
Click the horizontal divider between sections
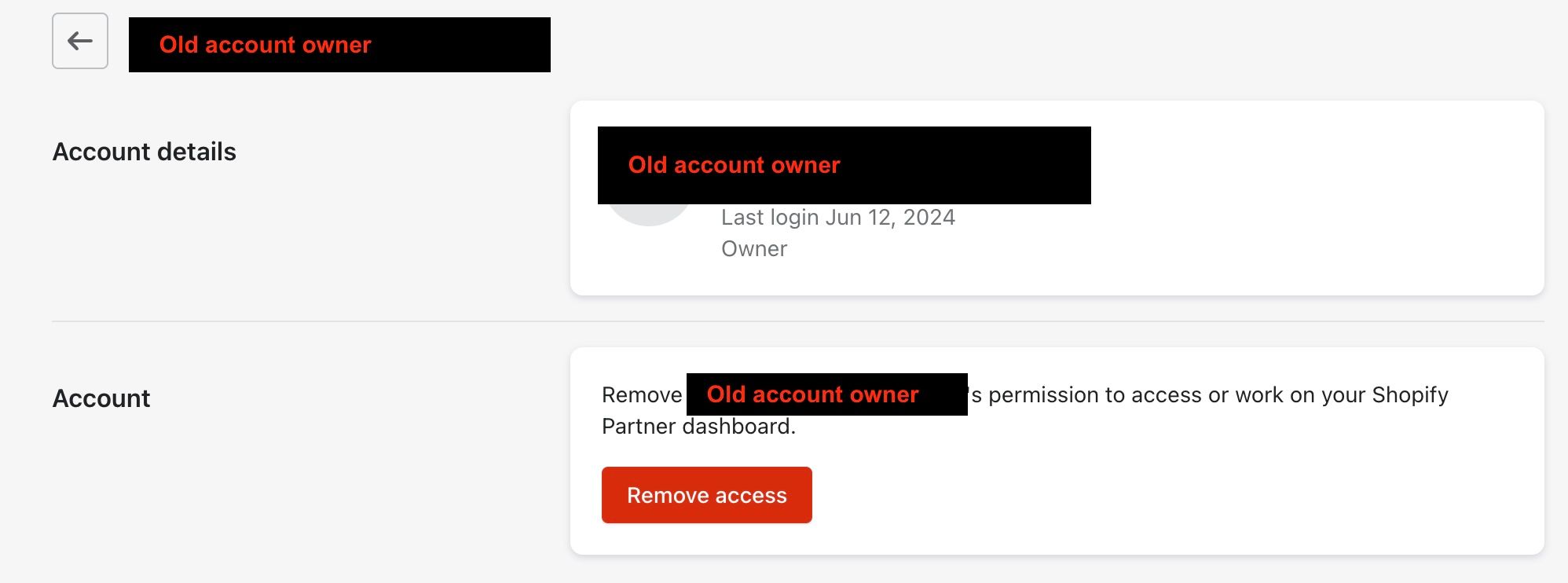[798, 321]
